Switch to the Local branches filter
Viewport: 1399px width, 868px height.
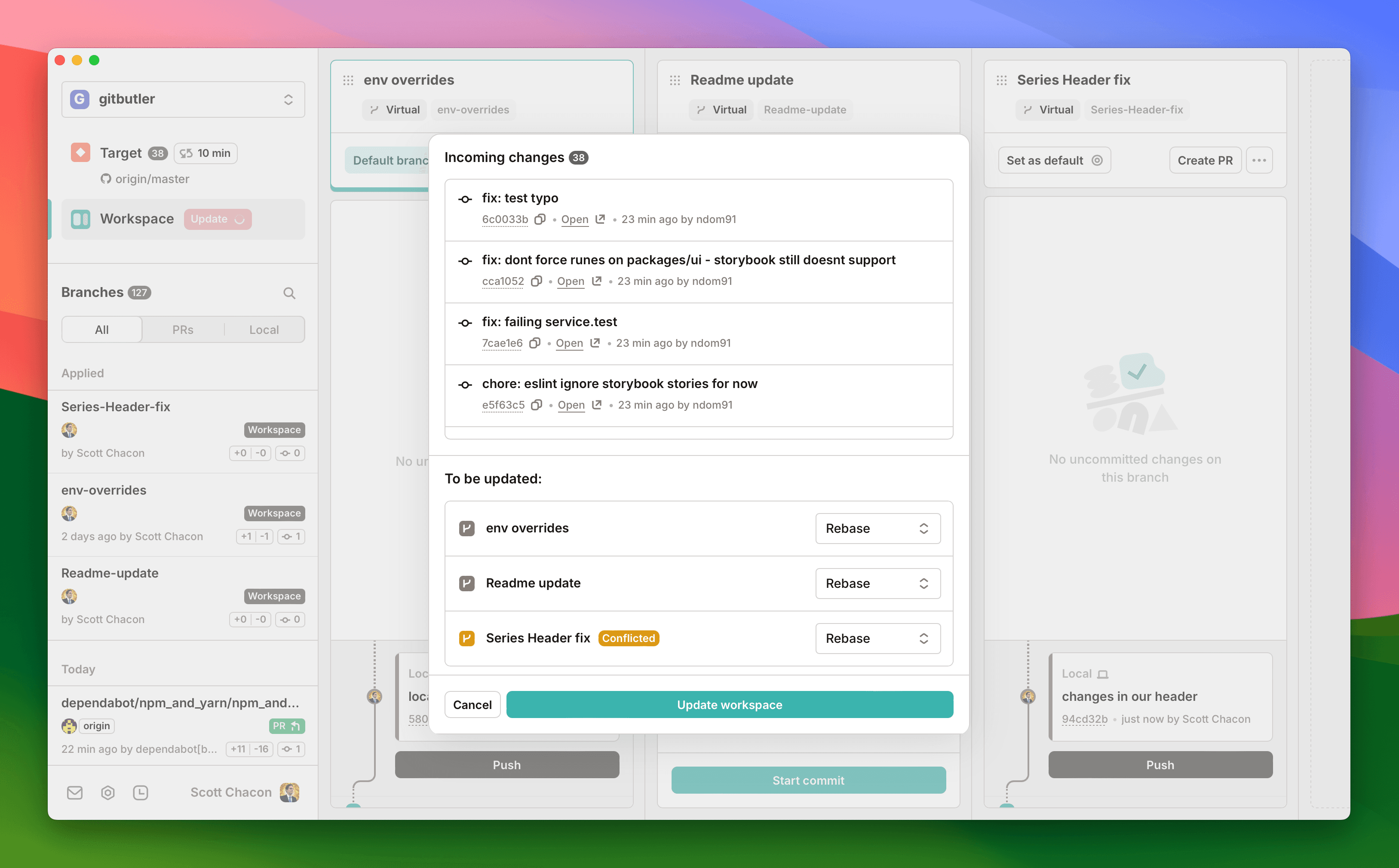[264, 330]
